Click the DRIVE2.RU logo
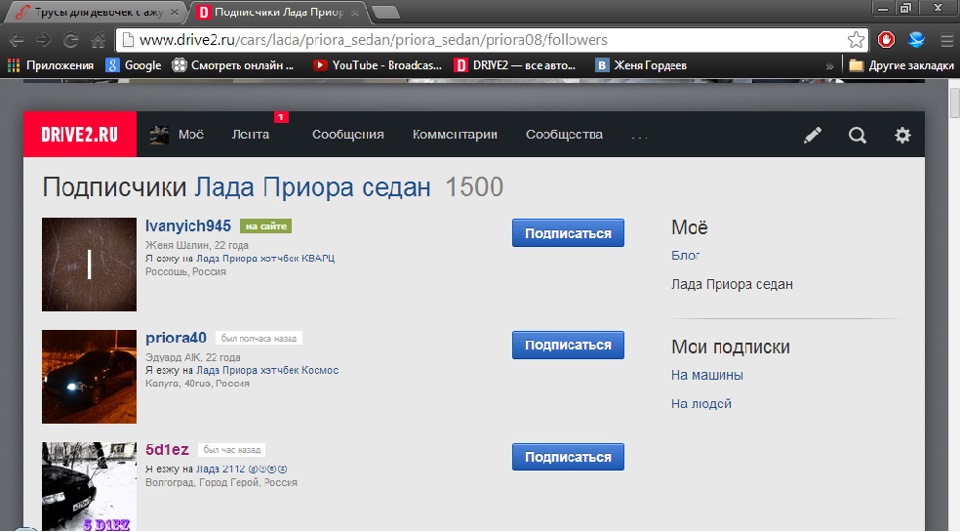Viewport: 960px width, 532px height. pyautogui.click(x=80, y=135)
